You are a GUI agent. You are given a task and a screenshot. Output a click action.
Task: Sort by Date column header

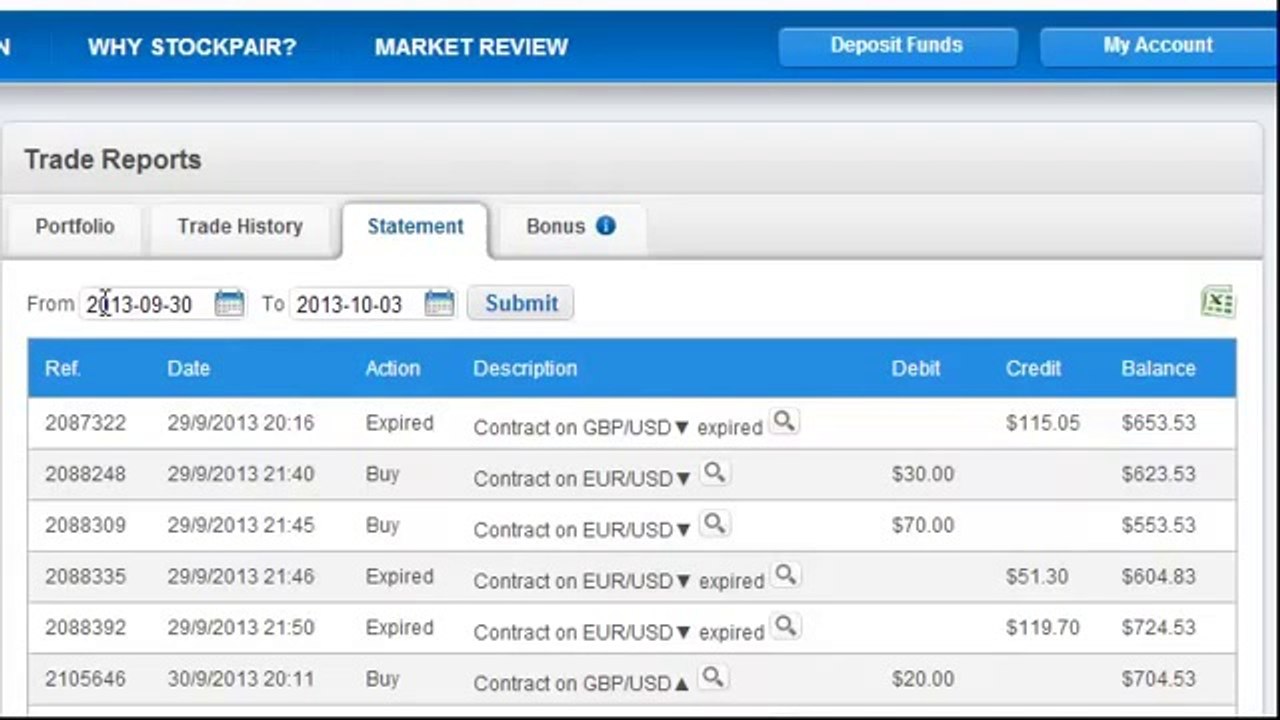click(188, 368)
